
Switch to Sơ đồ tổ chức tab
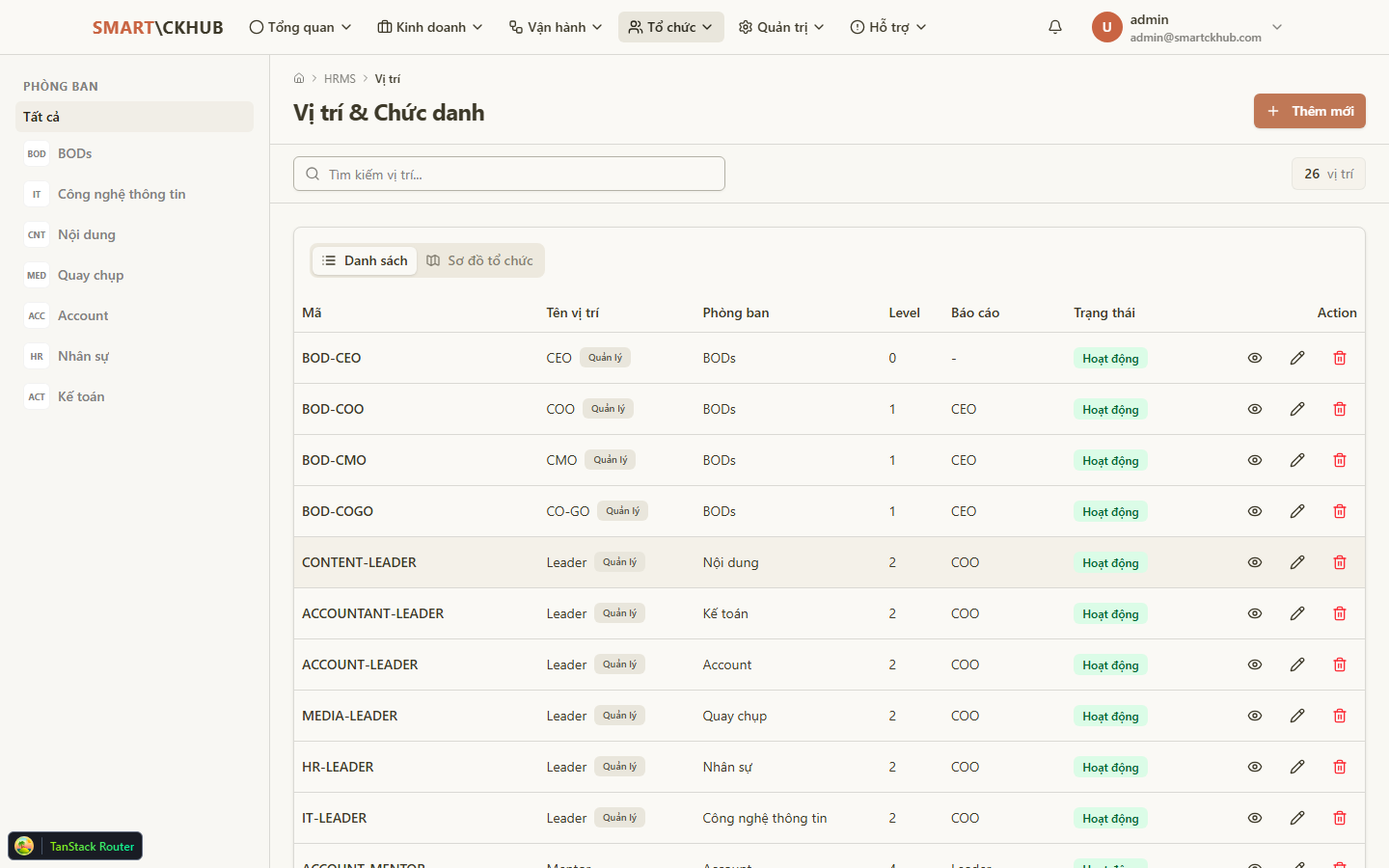point(480,260)
